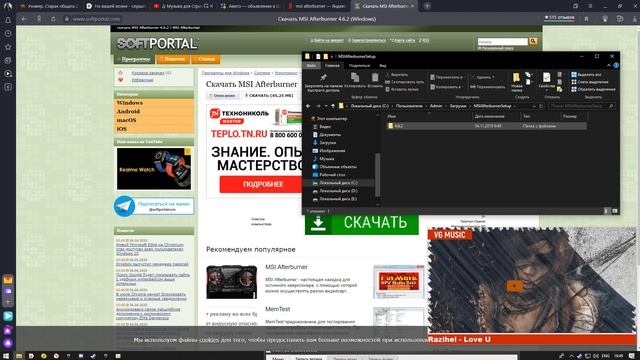Click Select all (Выделить все)
This screenshot has width=640, height=360.
pyautogui.click(x=586, y=75)
